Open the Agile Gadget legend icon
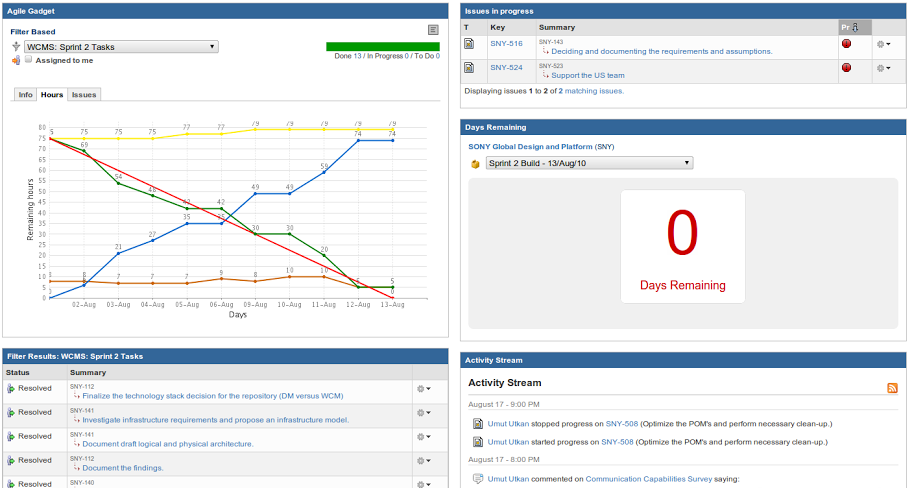This screenshot has height=488, width=912. (x=433, y=30)
